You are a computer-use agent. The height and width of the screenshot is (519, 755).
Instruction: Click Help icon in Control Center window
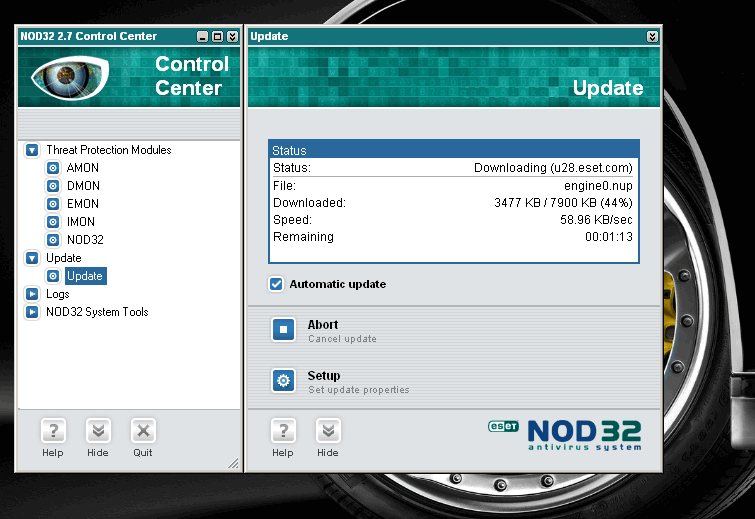[53, 430]
